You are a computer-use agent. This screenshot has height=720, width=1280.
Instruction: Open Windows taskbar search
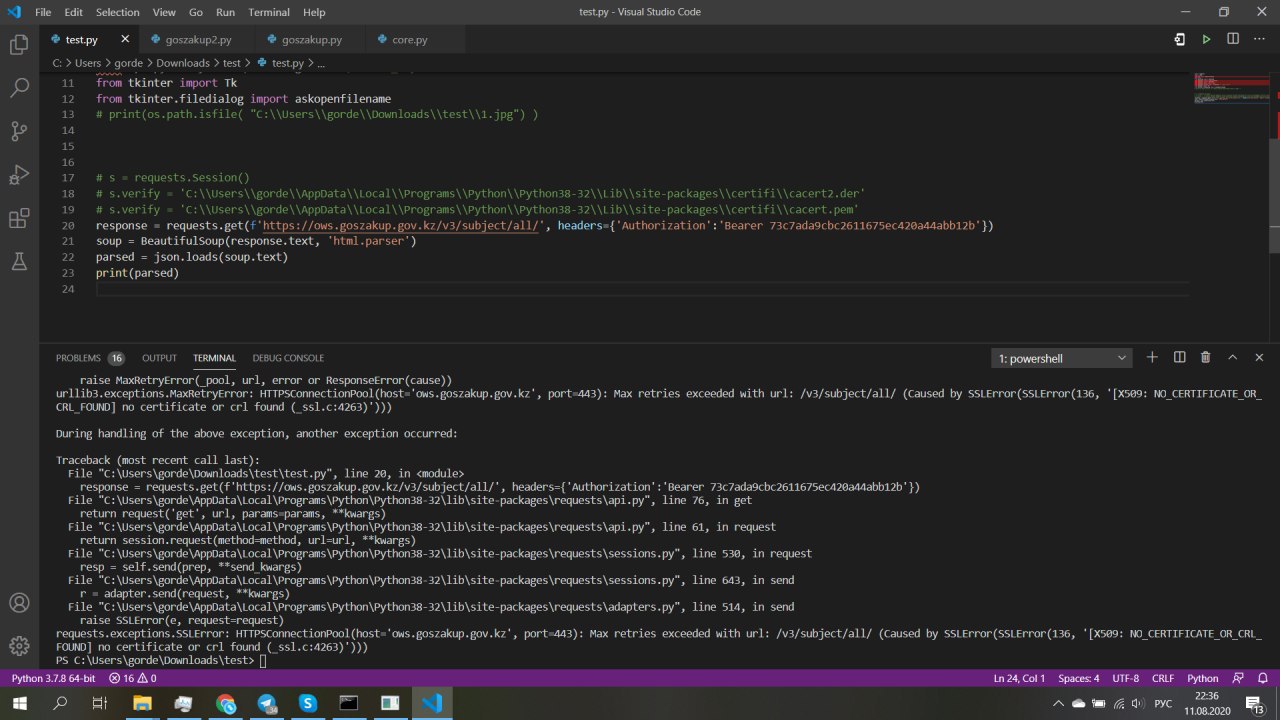60,703
